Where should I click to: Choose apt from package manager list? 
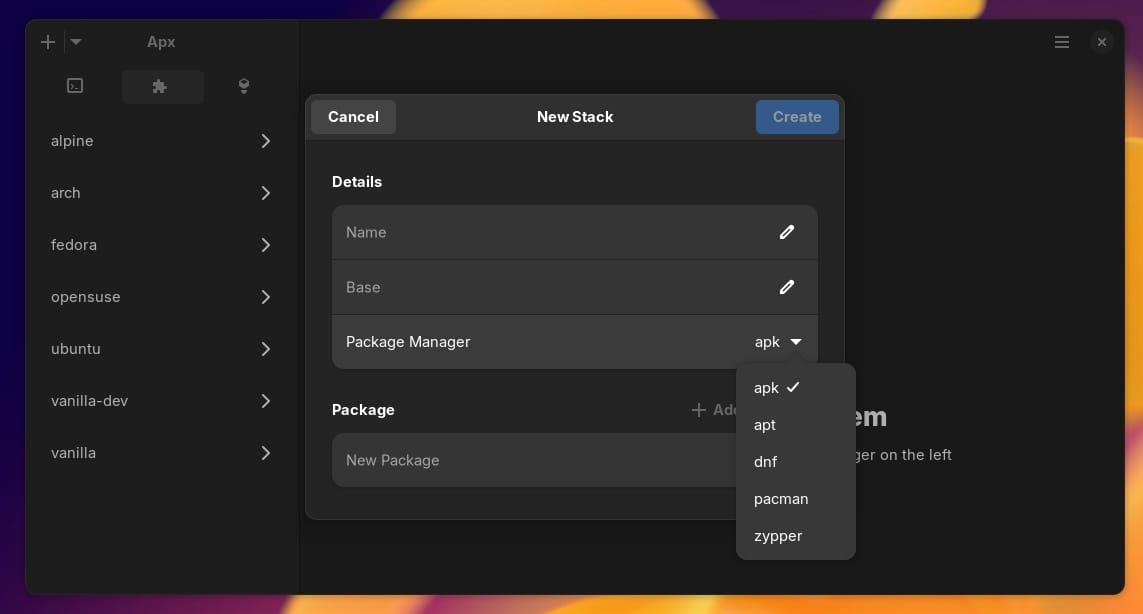pos(766,425)
